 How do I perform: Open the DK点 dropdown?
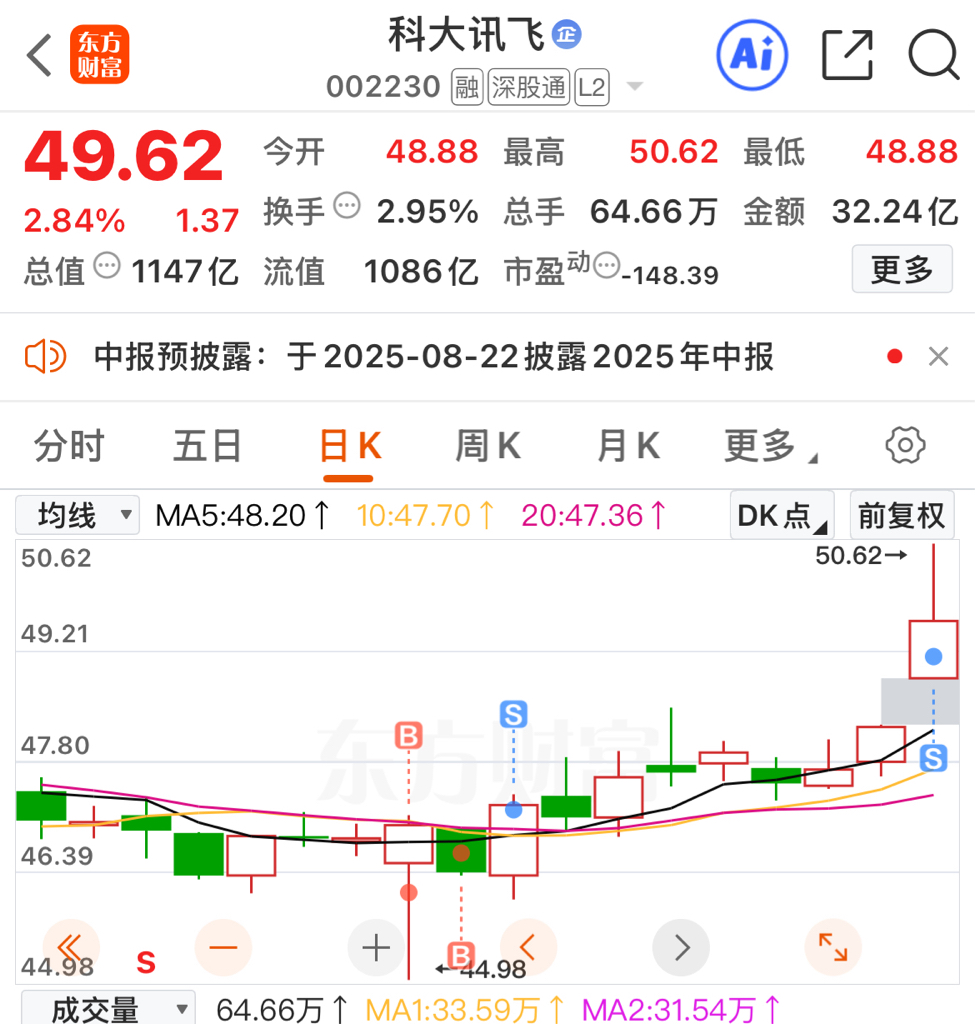click(x=782, y=516)
